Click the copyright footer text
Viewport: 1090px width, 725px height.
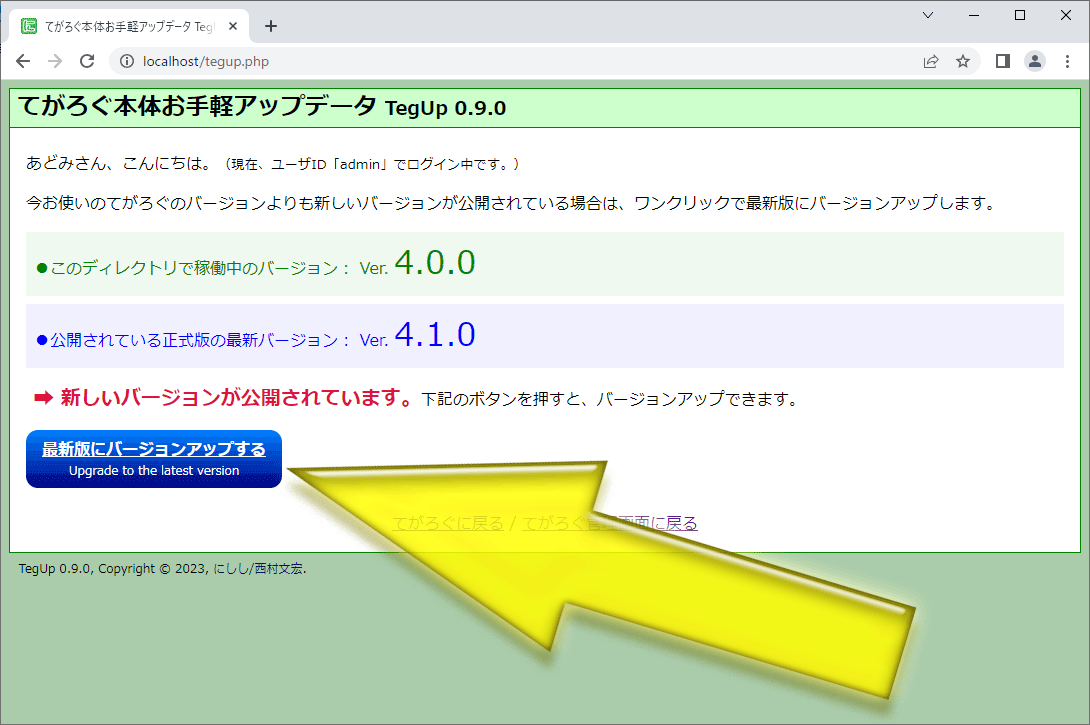(x=162, y=569)
